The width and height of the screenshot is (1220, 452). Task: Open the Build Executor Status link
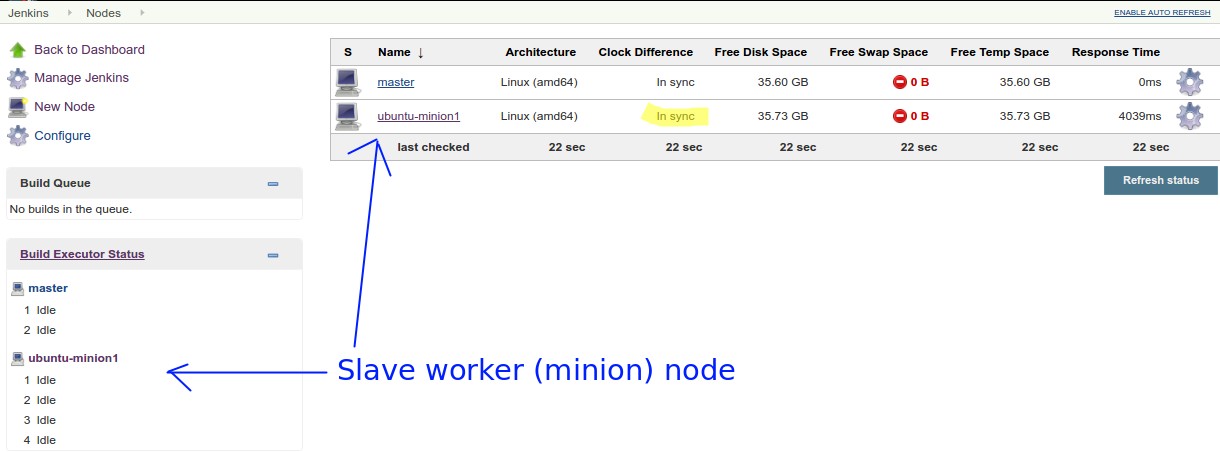pos(82,254)
